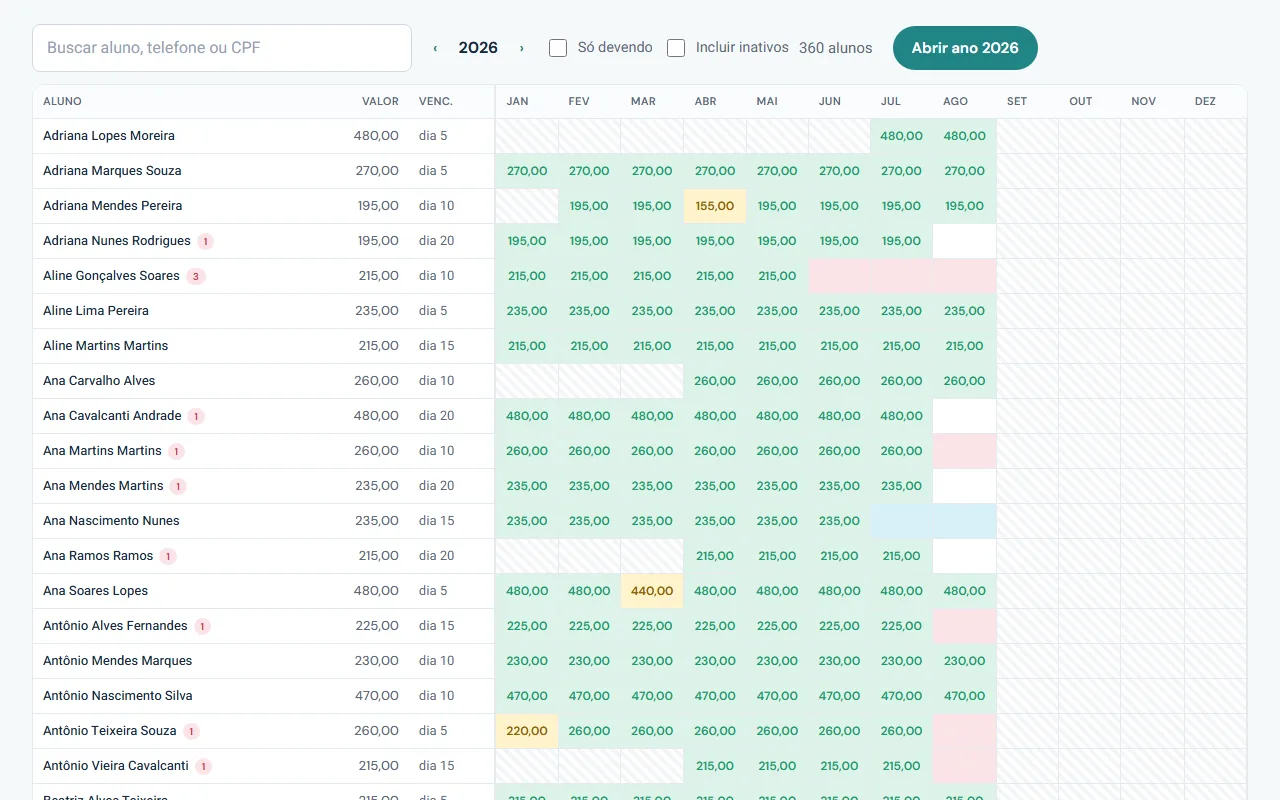Enable the 'Só devendo' checkbox

click(x=558, y=48)
